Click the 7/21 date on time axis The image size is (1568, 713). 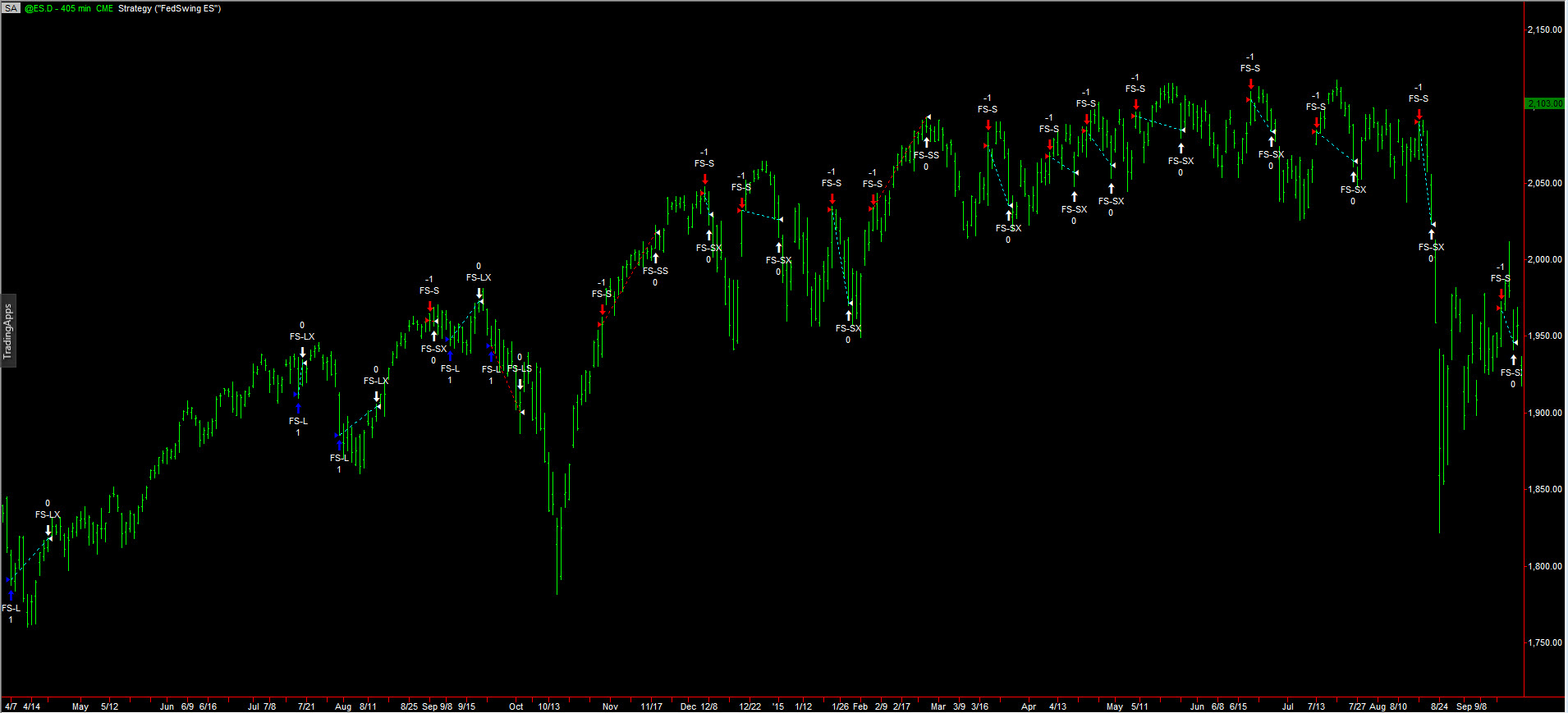pos(306,706)
